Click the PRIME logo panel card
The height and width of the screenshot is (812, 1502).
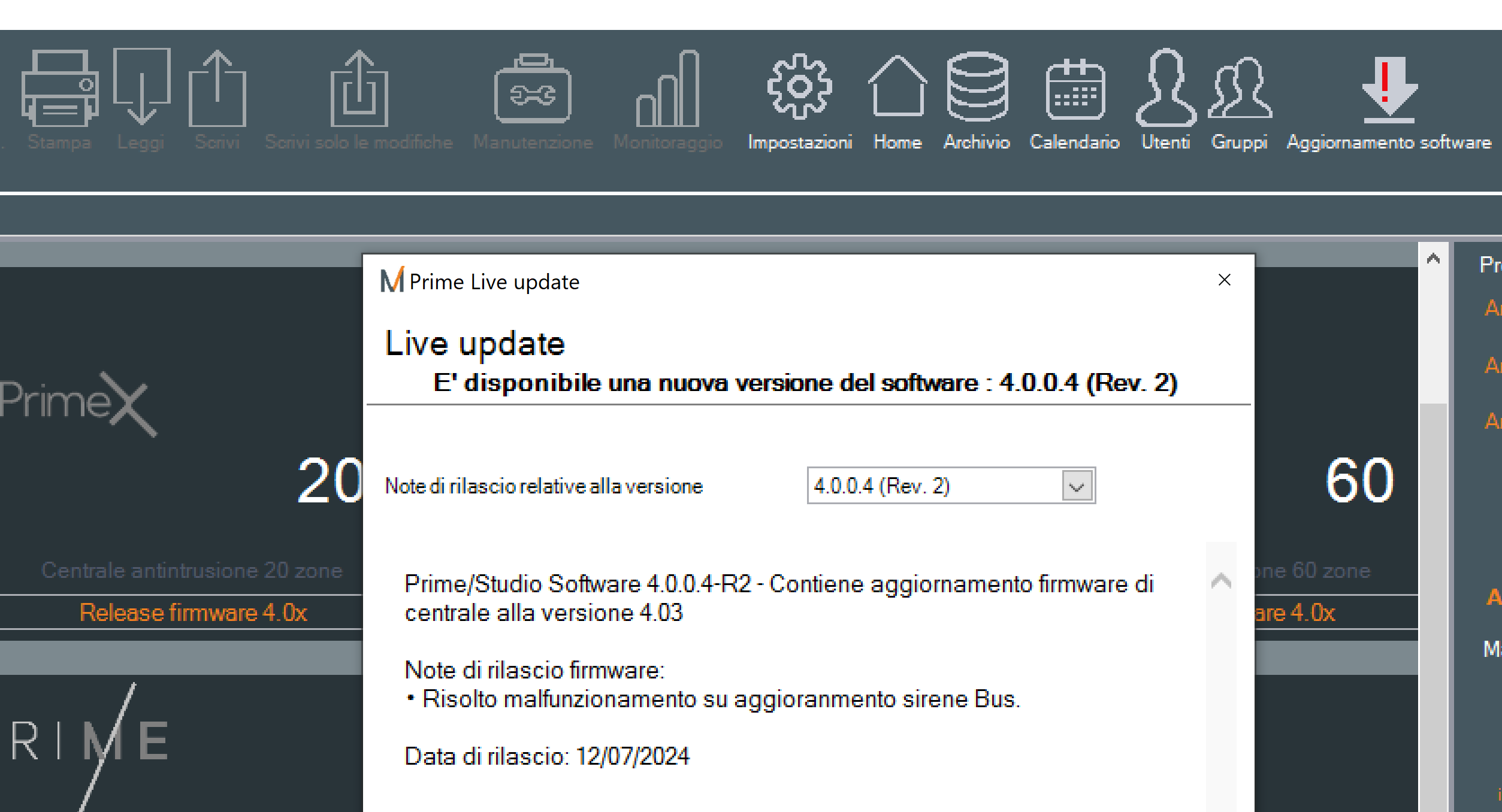point(182,743)
